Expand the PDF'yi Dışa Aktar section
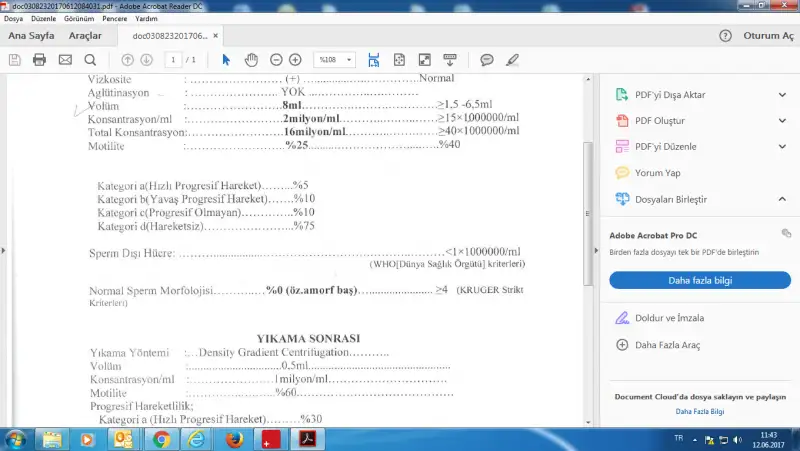 pos(783,97)
